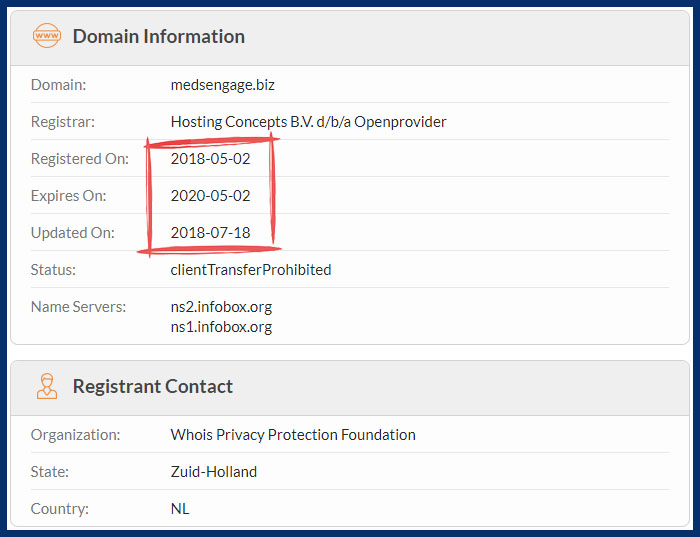Click the Organization label
The height and width of the screenshot is (537, 700).
tap(75, 435)
